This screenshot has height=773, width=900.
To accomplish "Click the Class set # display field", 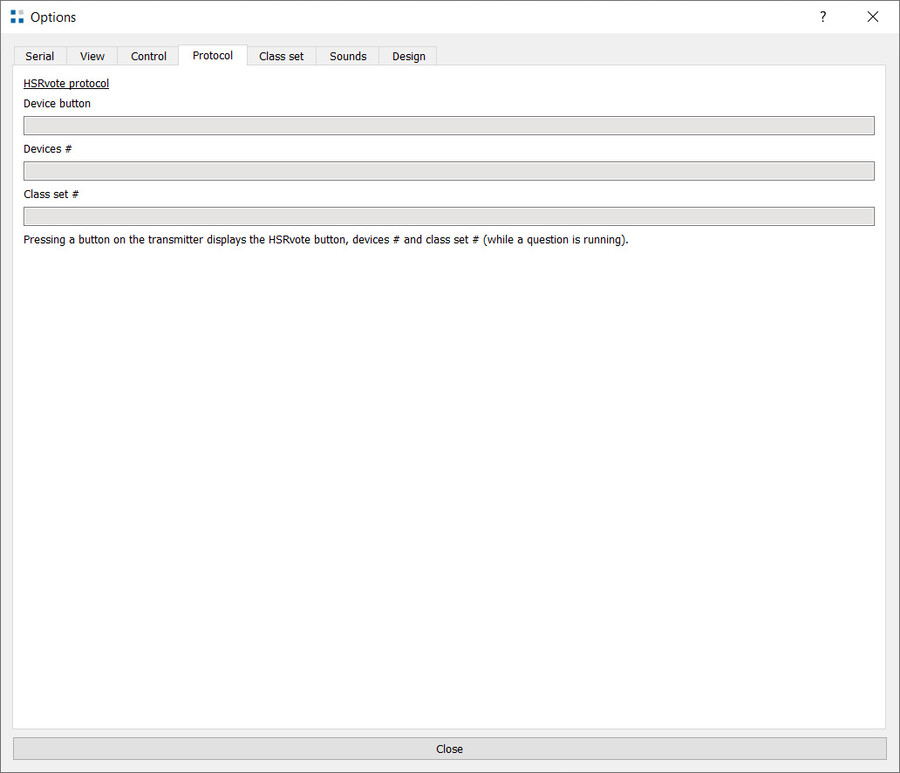I will click(x=449, y=217).
